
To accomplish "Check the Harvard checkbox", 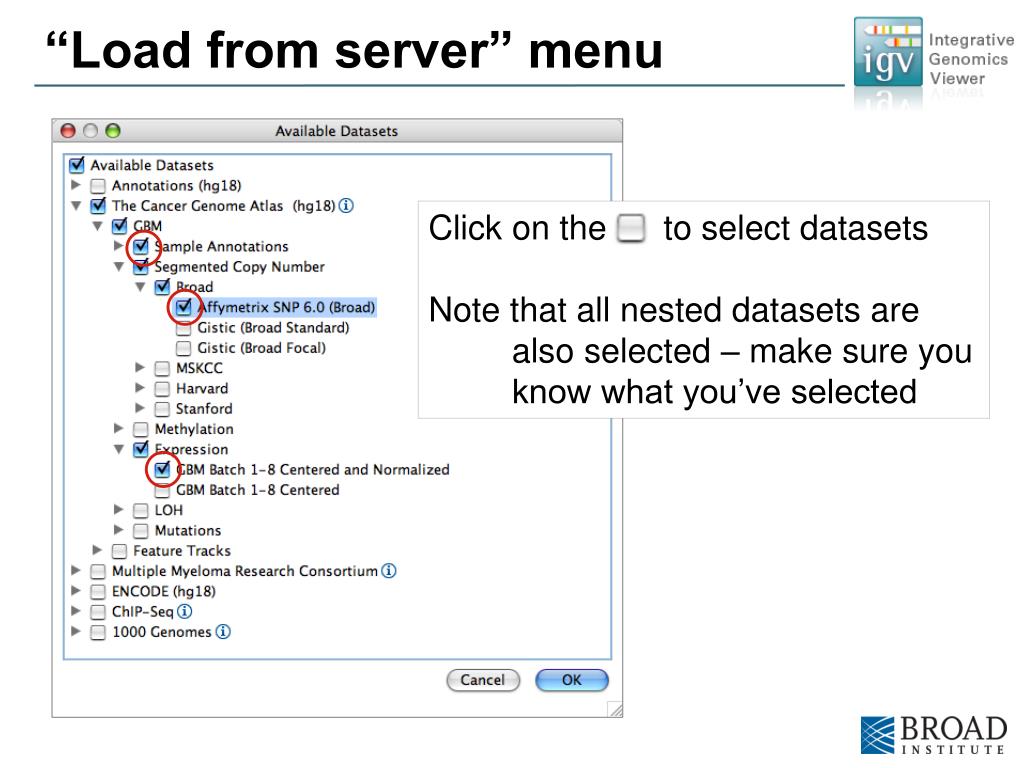I will pyautogui.click(x=163, y=389).
